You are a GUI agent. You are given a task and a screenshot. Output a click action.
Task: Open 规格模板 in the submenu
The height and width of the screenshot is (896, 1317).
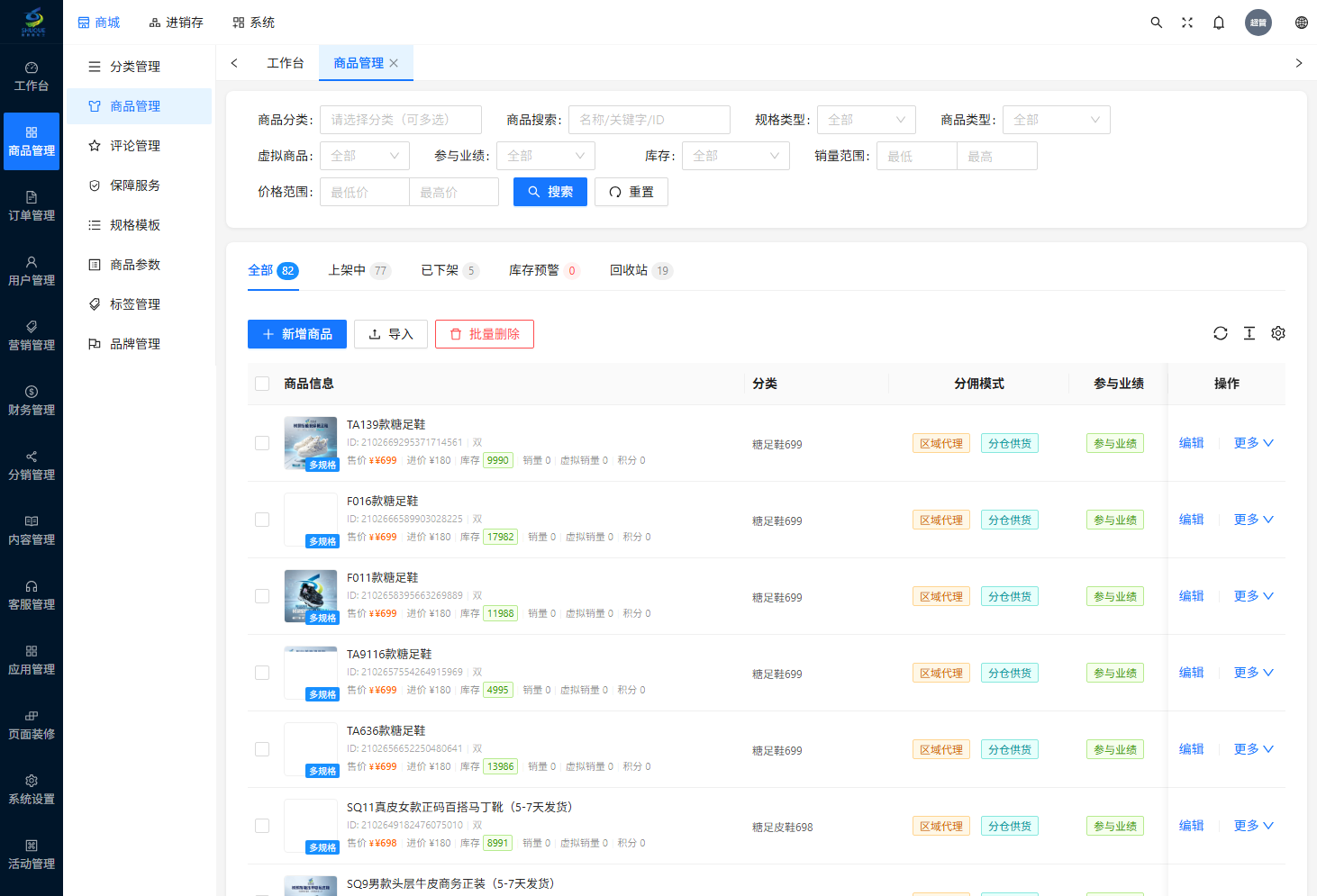tap(139, 225)
